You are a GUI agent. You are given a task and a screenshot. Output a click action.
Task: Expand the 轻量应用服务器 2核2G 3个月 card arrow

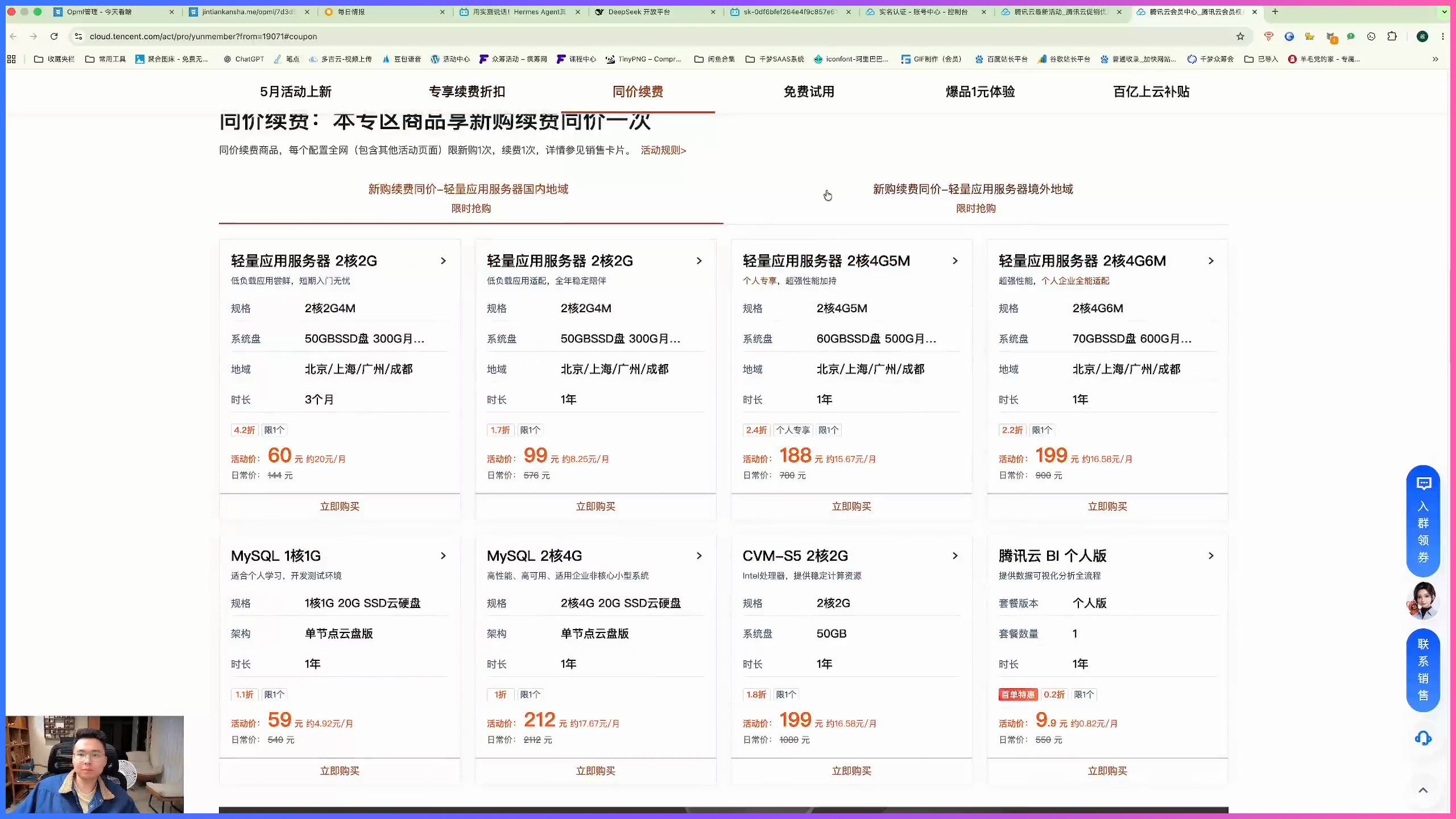coord(444,260)
